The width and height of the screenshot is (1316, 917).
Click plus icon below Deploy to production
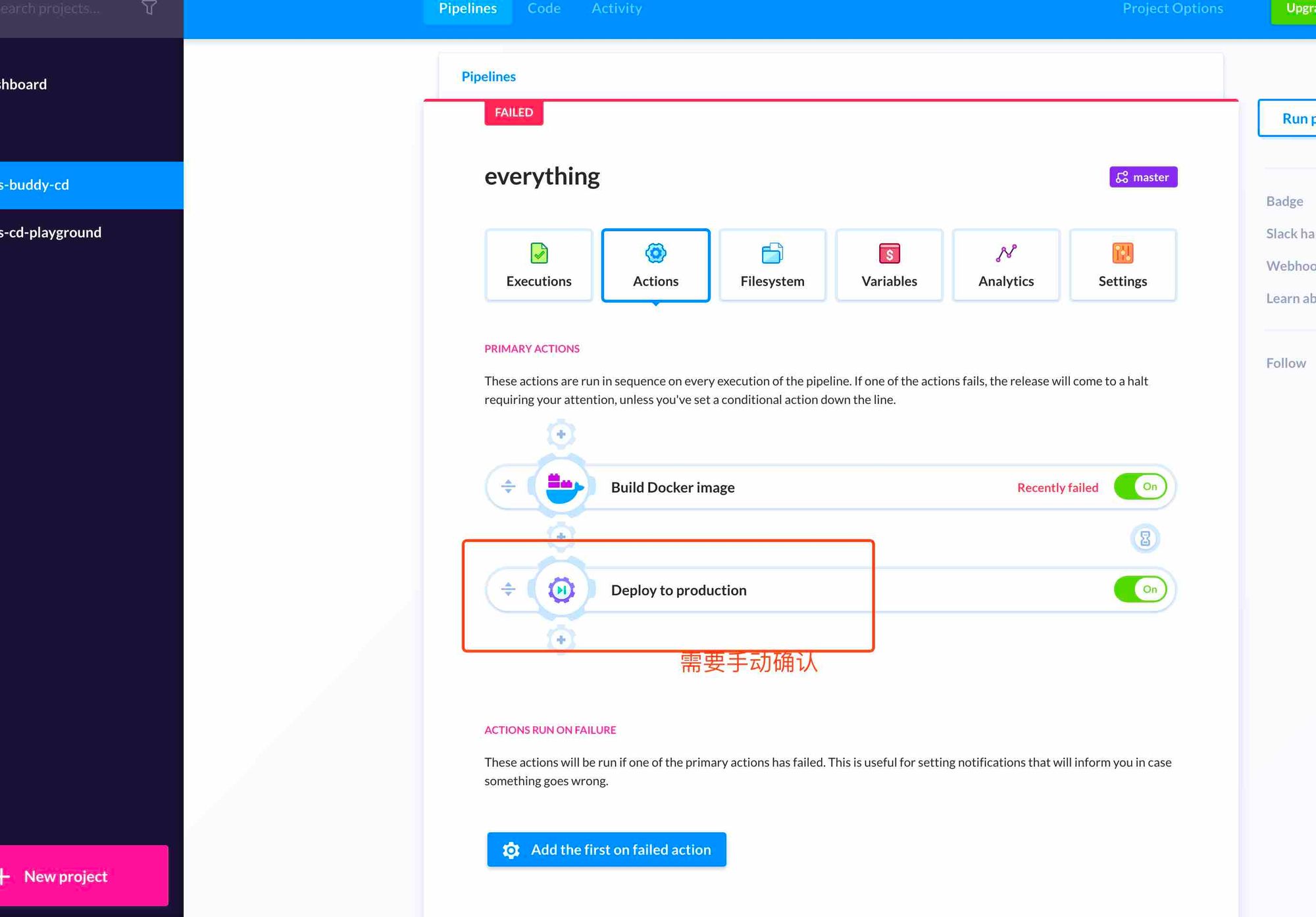click(x=561, y=639)
